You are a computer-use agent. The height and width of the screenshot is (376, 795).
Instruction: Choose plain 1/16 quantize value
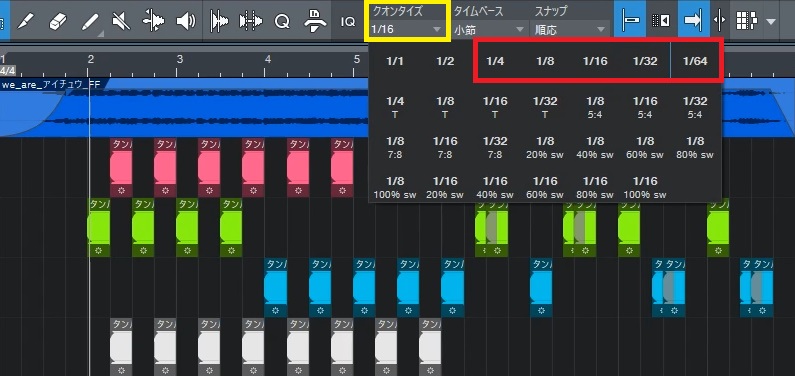click(x=595, y=61)
